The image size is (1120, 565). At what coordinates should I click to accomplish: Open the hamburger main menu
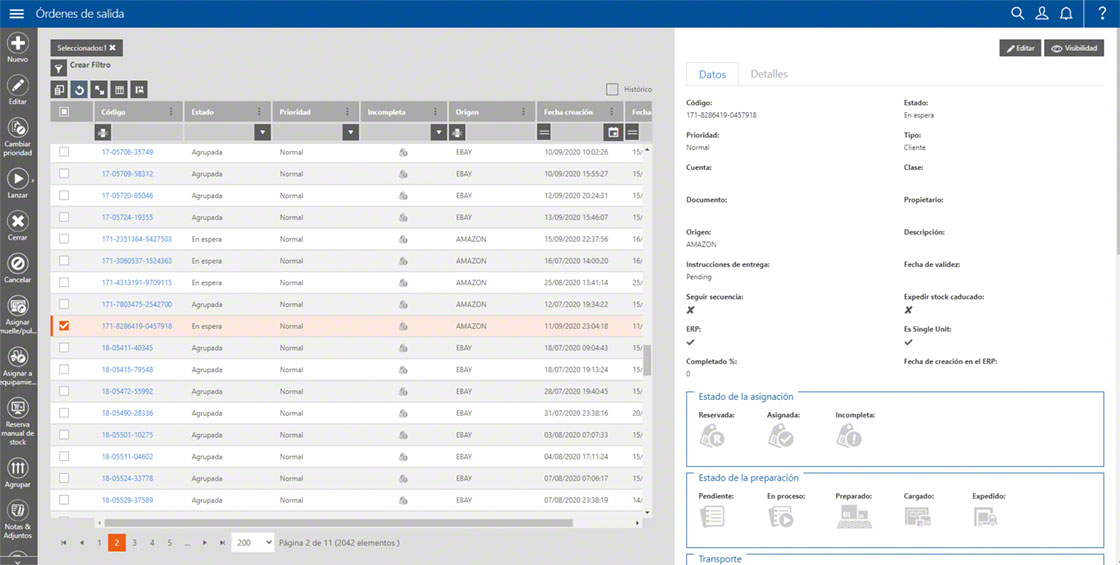point(16,14)
